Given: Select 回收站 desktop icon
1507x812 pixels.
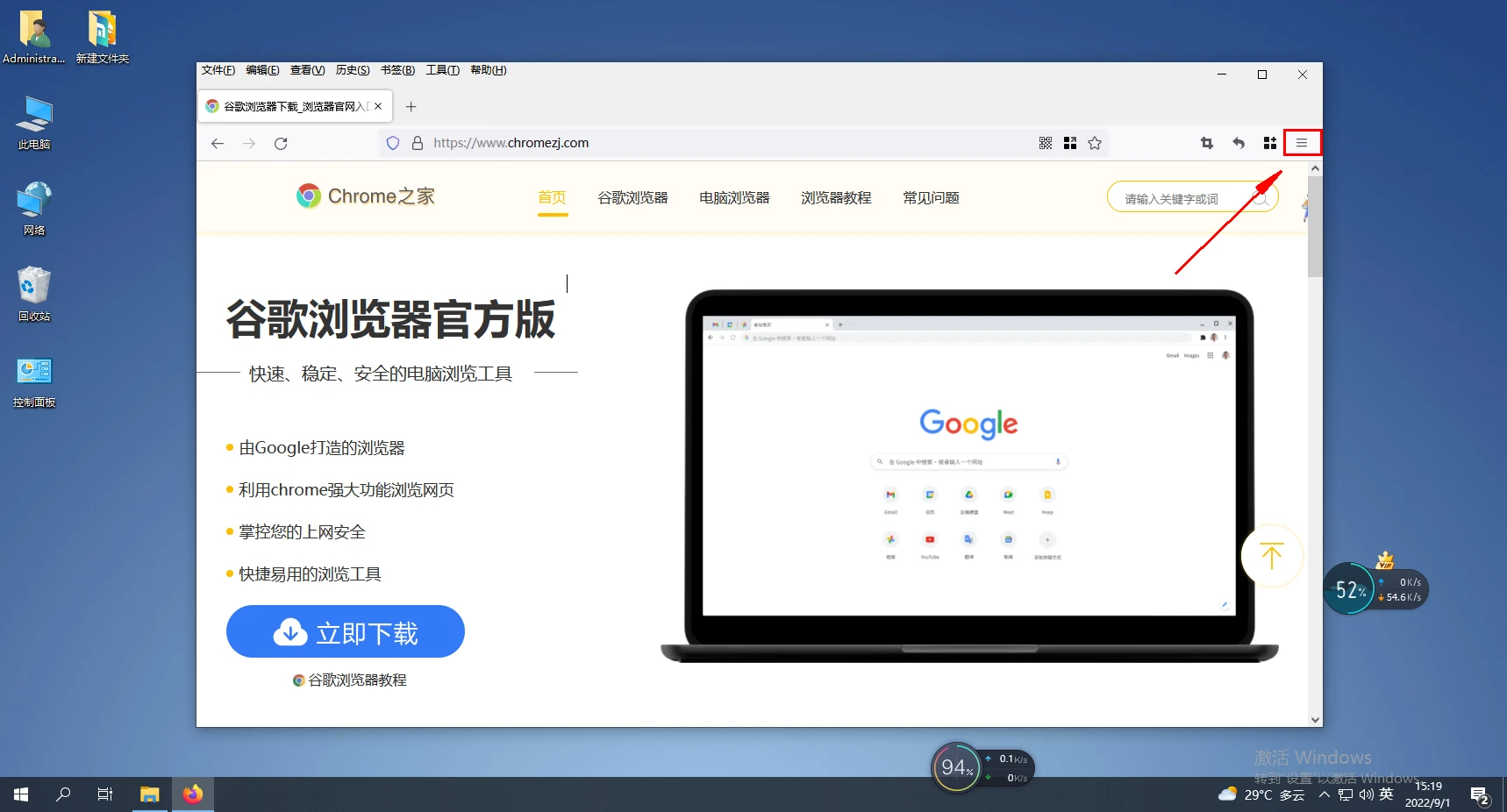Looking at the screenshot, I should 34,295.
